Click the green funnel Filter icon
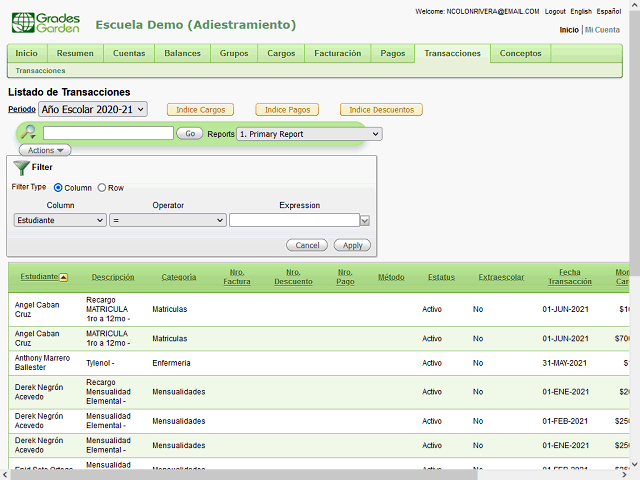Viewport: 640px width, 480px height. coord(21,168)
